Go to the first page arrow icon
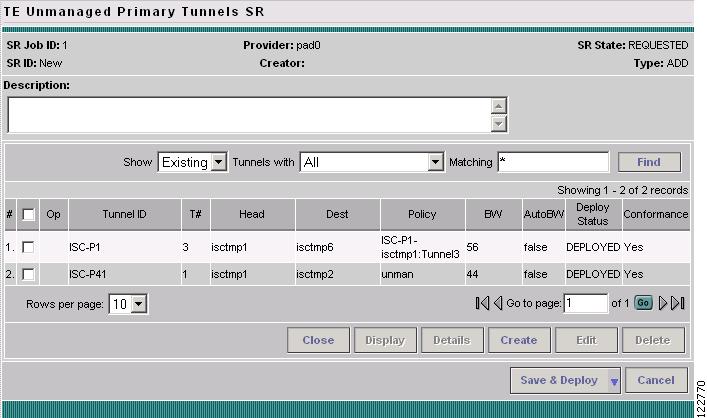This screenshot has height=418, width=707. pos(482,303)
